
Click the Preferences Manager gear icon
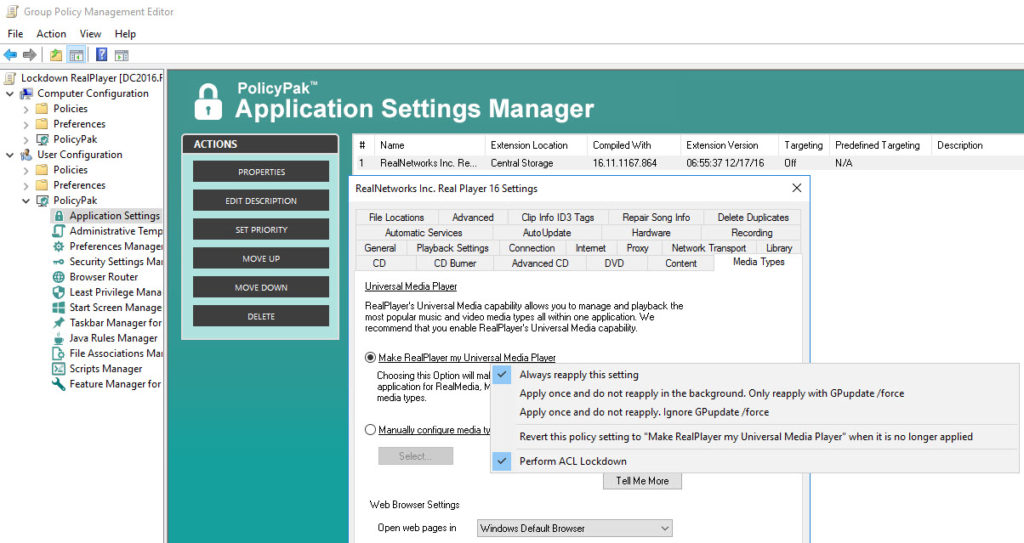59,246
